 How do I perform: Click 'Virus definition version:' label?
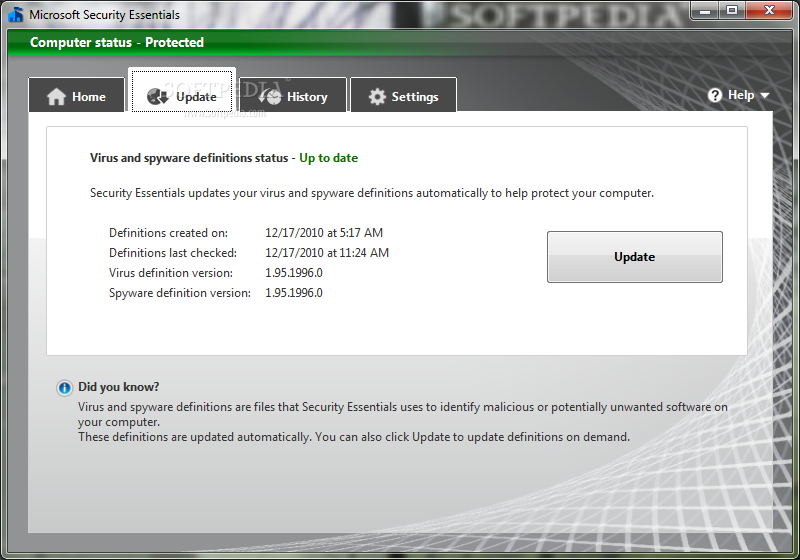pyautogui.click(x=171, y=273)
